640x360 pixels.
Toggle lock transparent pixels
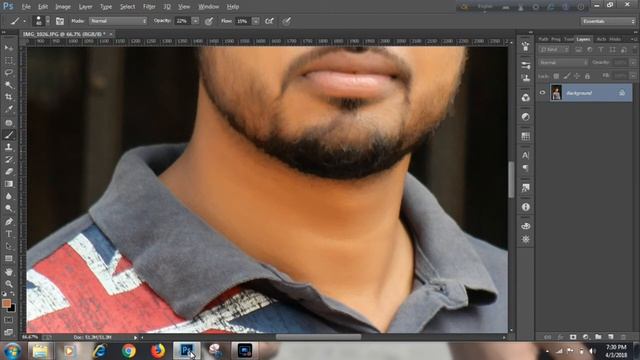point(556,76)
